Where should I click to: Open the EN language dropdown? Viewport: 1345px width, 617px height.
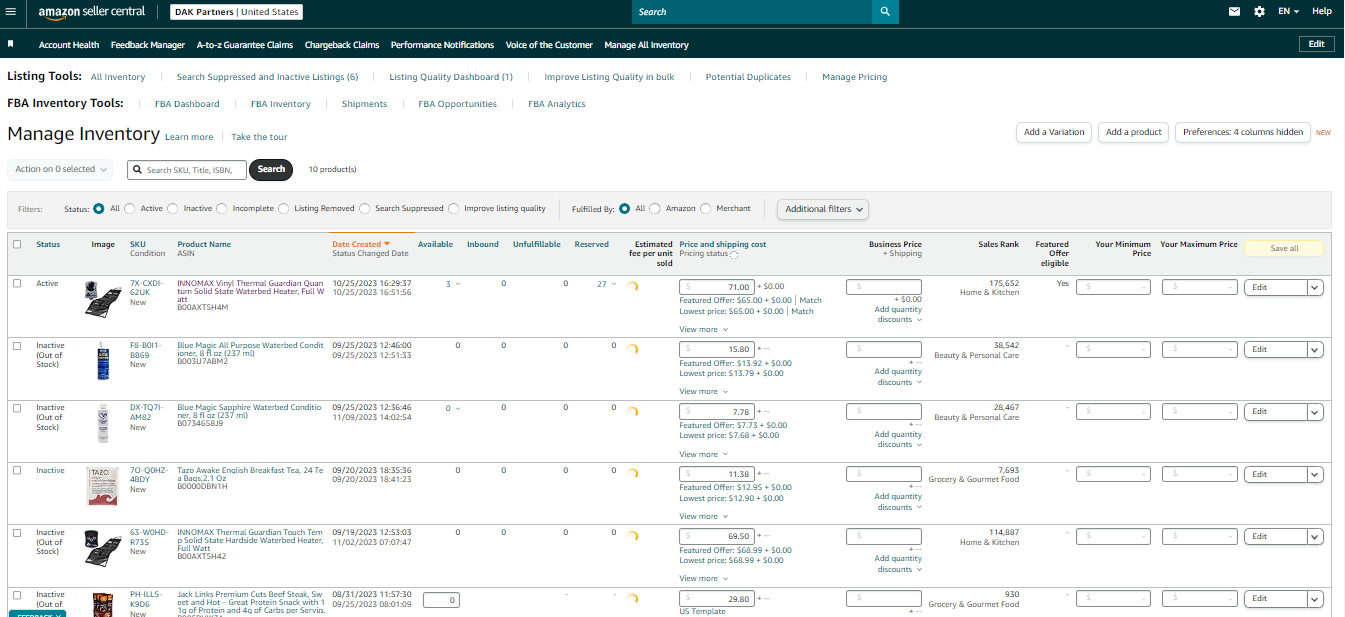point(1288,12)
